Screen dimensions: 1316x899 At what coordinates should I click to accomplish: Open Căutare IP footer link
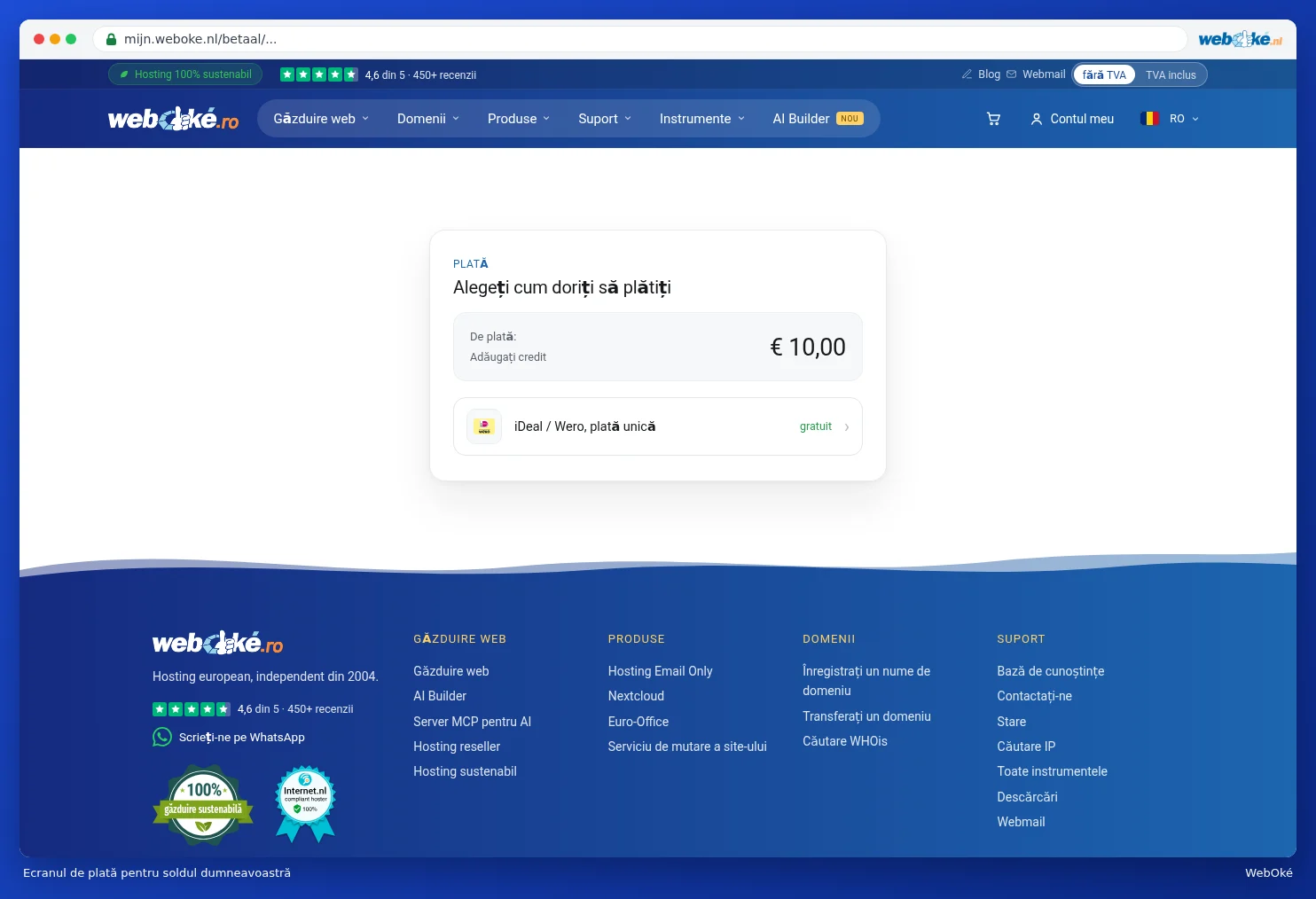pos(1026,747)
